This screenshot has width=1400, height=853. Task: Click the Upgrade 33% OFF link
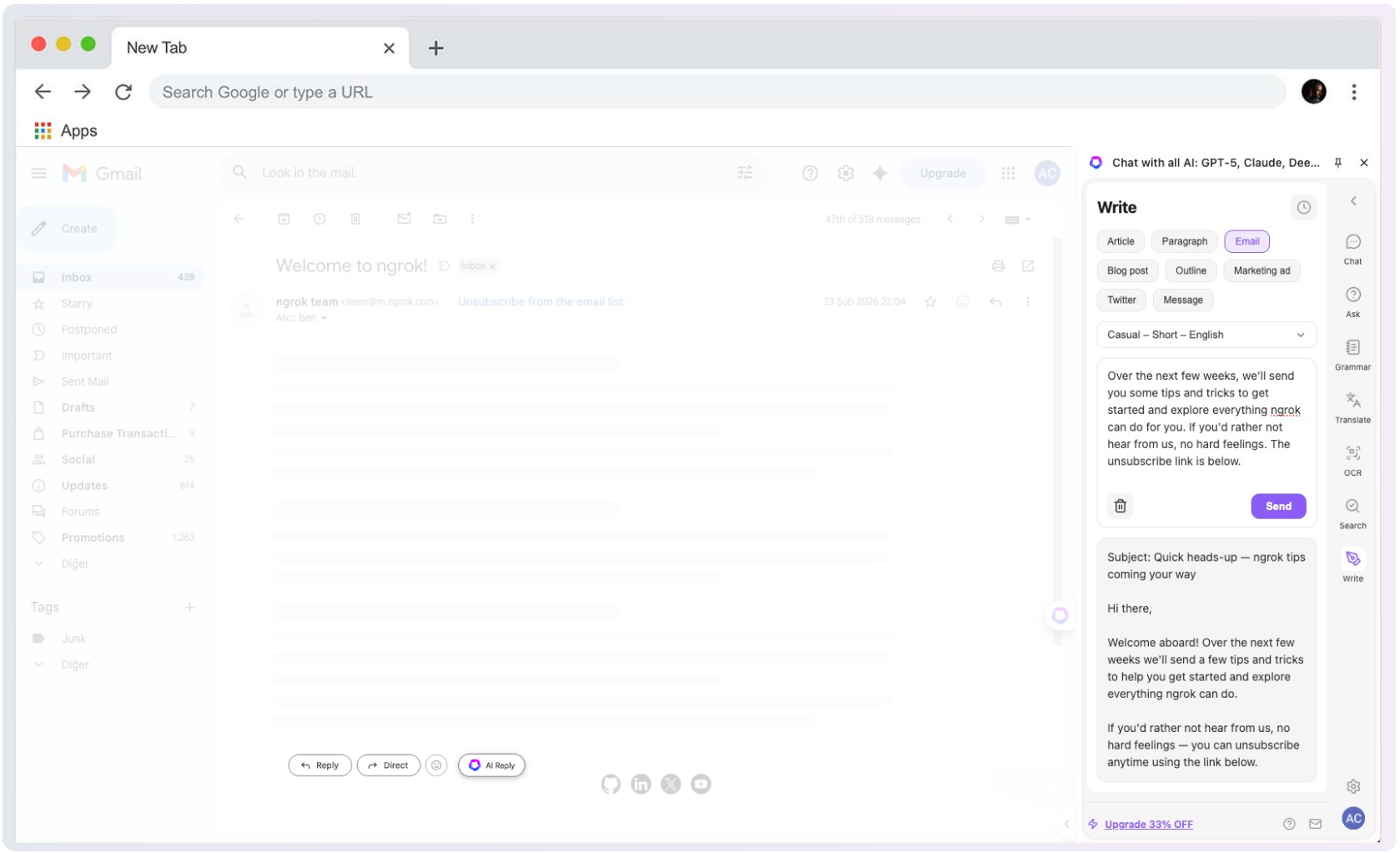pyautogui.click(x=1148, y=824)
